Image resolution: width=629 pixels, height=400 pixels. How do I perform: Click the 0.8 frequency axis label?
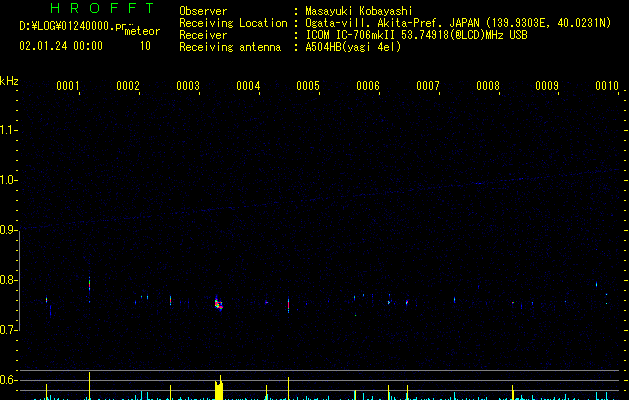[x=8, y=280]
